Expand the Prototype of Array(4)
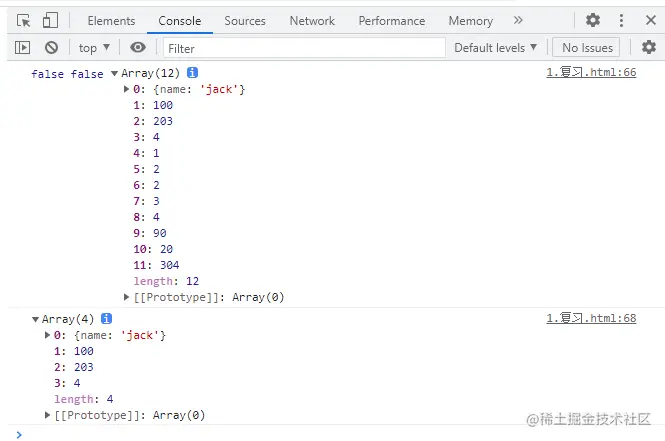Viewport: 665px width, 441px height. (47, 415)
